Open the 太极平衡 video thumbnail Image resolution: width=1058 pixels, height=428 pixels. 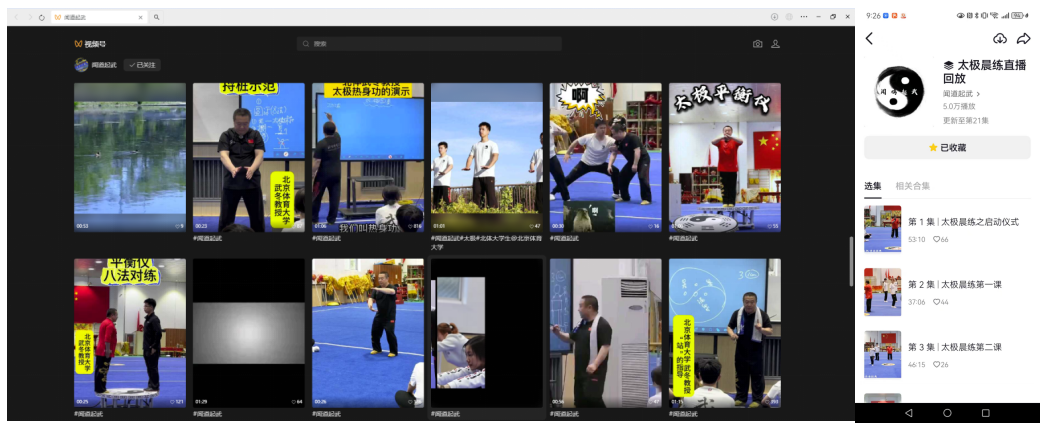[x=724, y=157]
